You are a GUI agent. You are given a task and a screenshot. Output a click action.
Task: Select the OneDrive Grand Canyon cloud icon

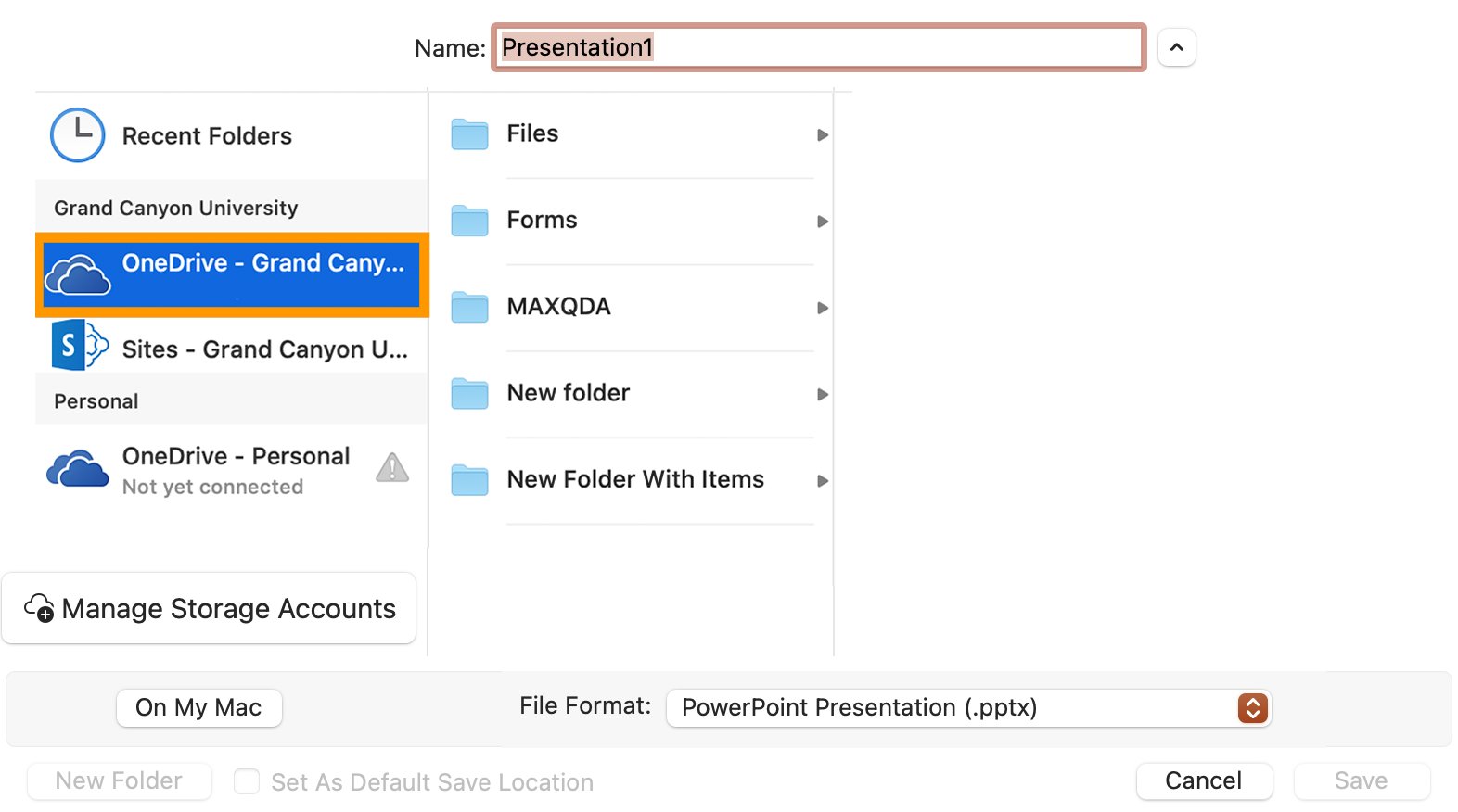pyautogui.click(x=78, y=275)
